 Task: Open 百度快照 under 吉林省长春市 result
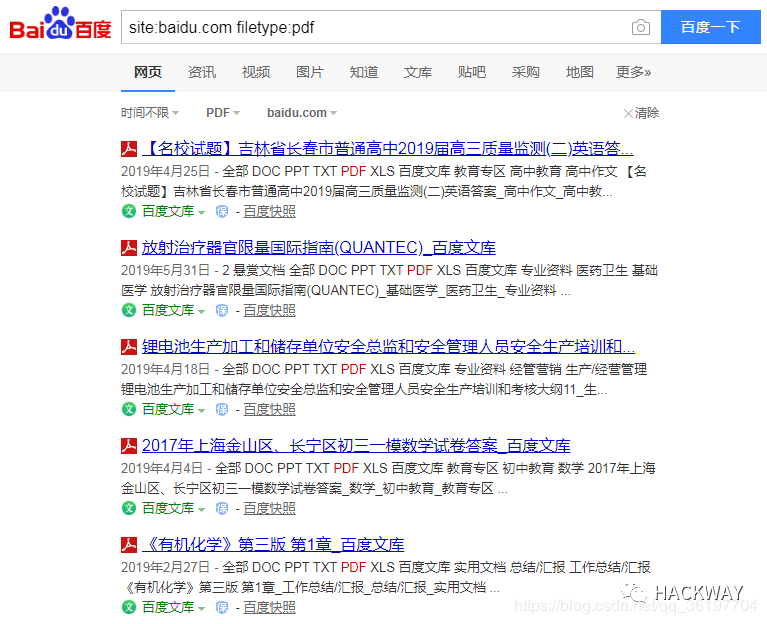point(270,211)
